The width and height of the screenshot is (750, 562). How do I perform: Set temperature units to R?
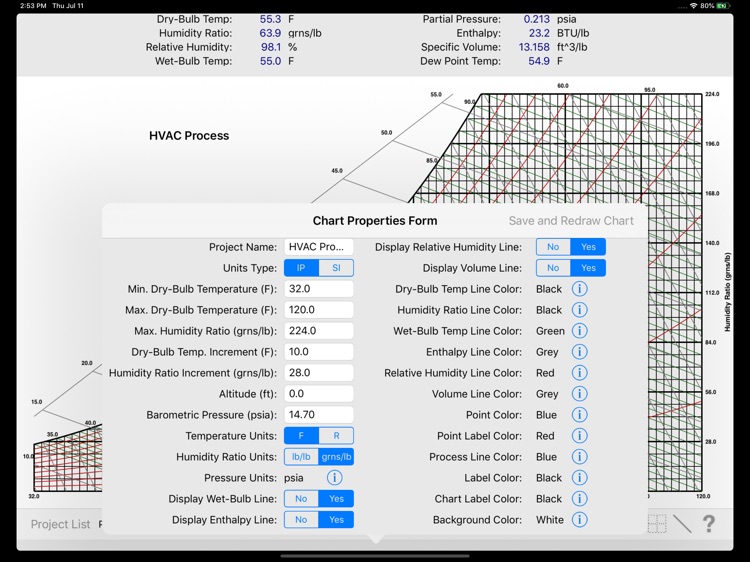(x=336, y=436)
